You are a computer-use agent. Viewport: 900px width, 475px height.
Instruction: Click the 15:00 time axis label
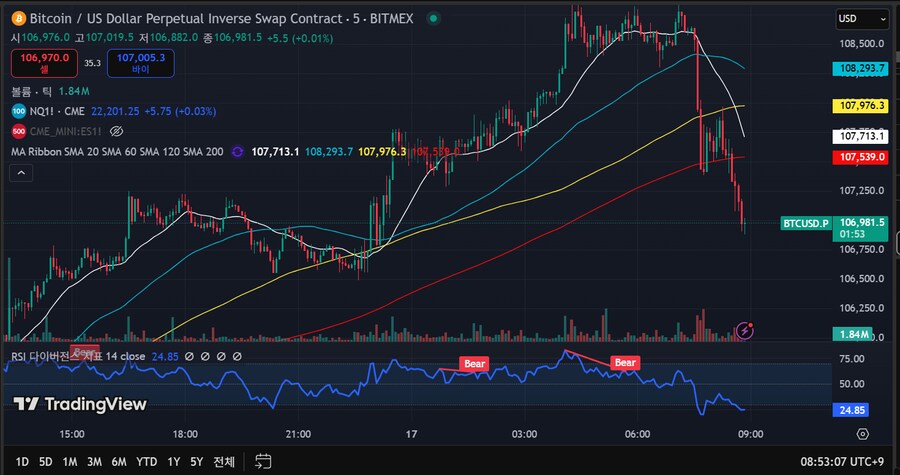pyautogui.click(x=72, y=434)
